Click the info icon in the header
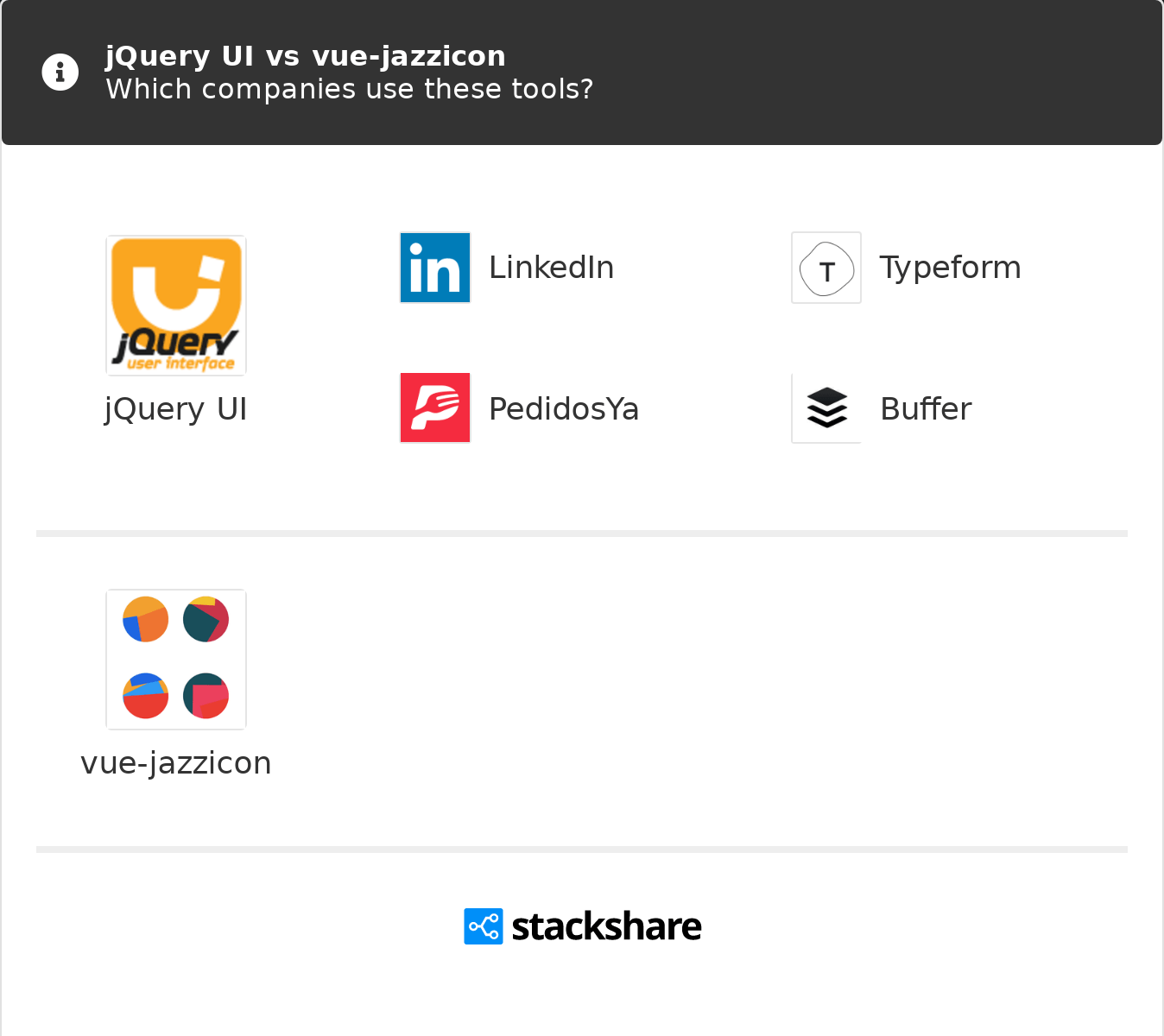Viewport: 1164px width, 1036px height. pos(60,73)
